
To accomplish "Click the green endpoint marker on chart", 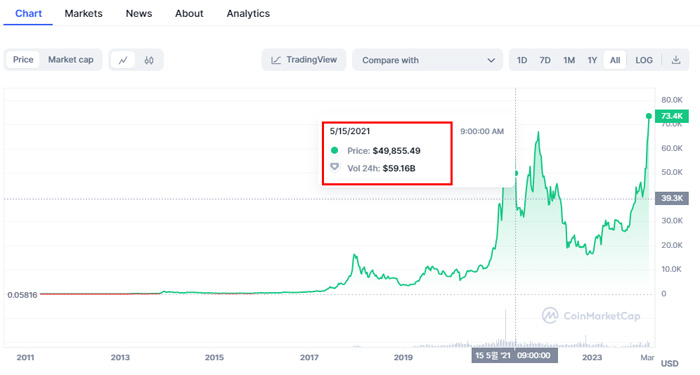I will tap(649, 116).
